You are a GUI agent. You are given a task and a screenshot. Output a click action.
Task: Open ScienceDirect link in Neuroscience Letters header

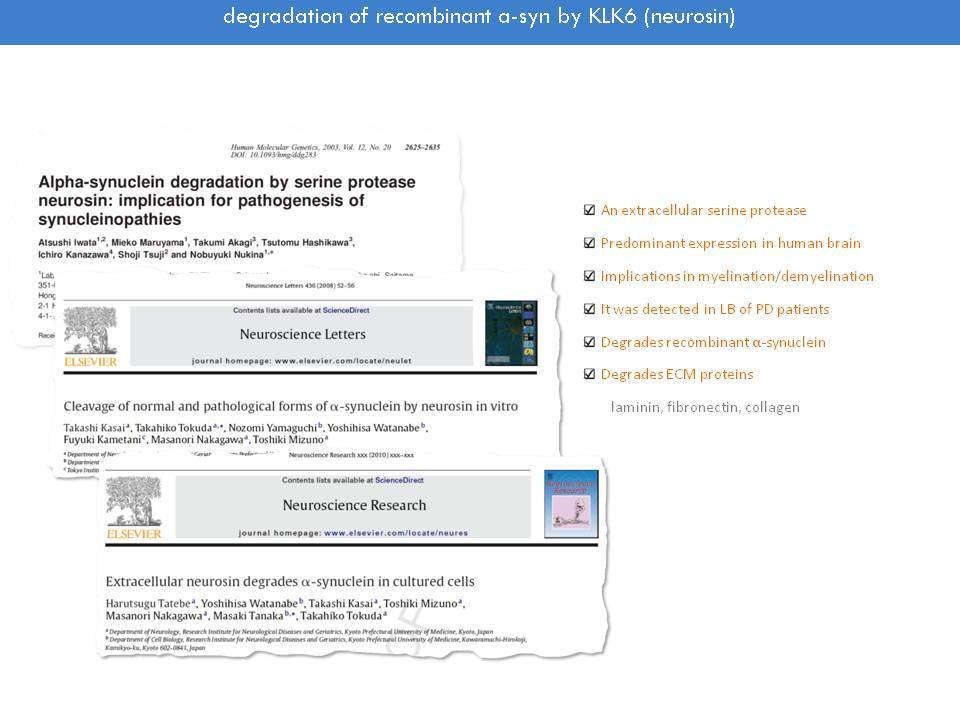[346, 310]
